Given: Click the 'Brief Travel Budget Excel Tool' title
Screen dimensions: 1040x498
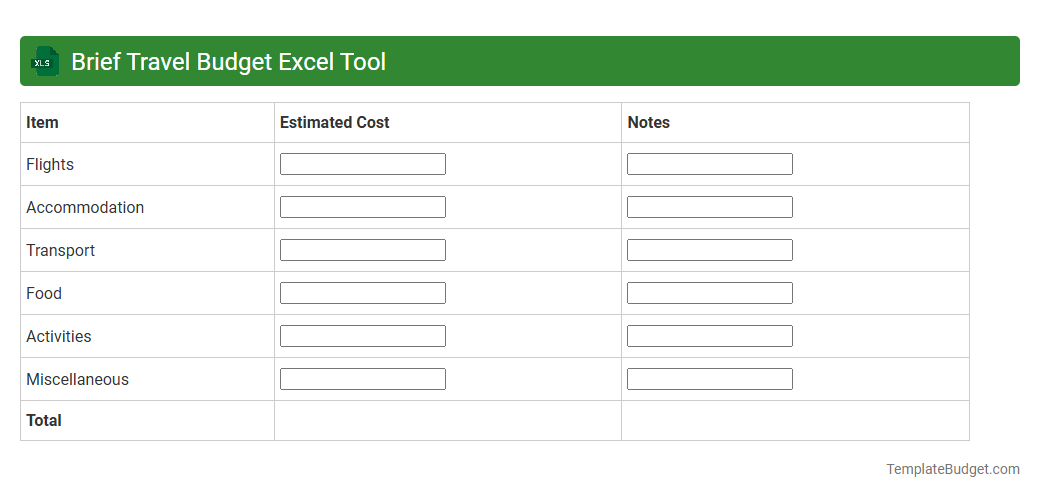Looking at the screenshot, I should pyautogui.click(x=228, y=62).
